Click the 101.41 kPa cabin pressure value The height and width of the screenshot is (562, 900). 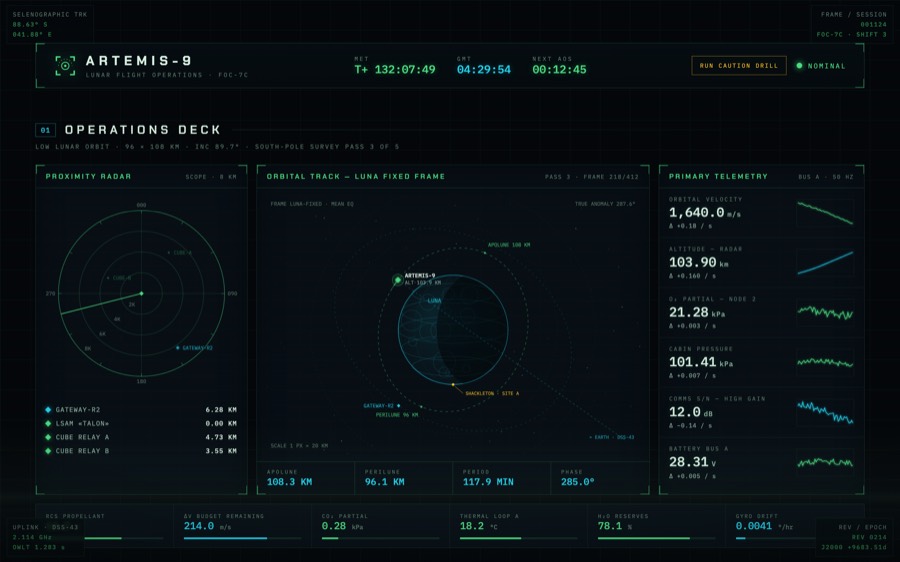point(701,362)
